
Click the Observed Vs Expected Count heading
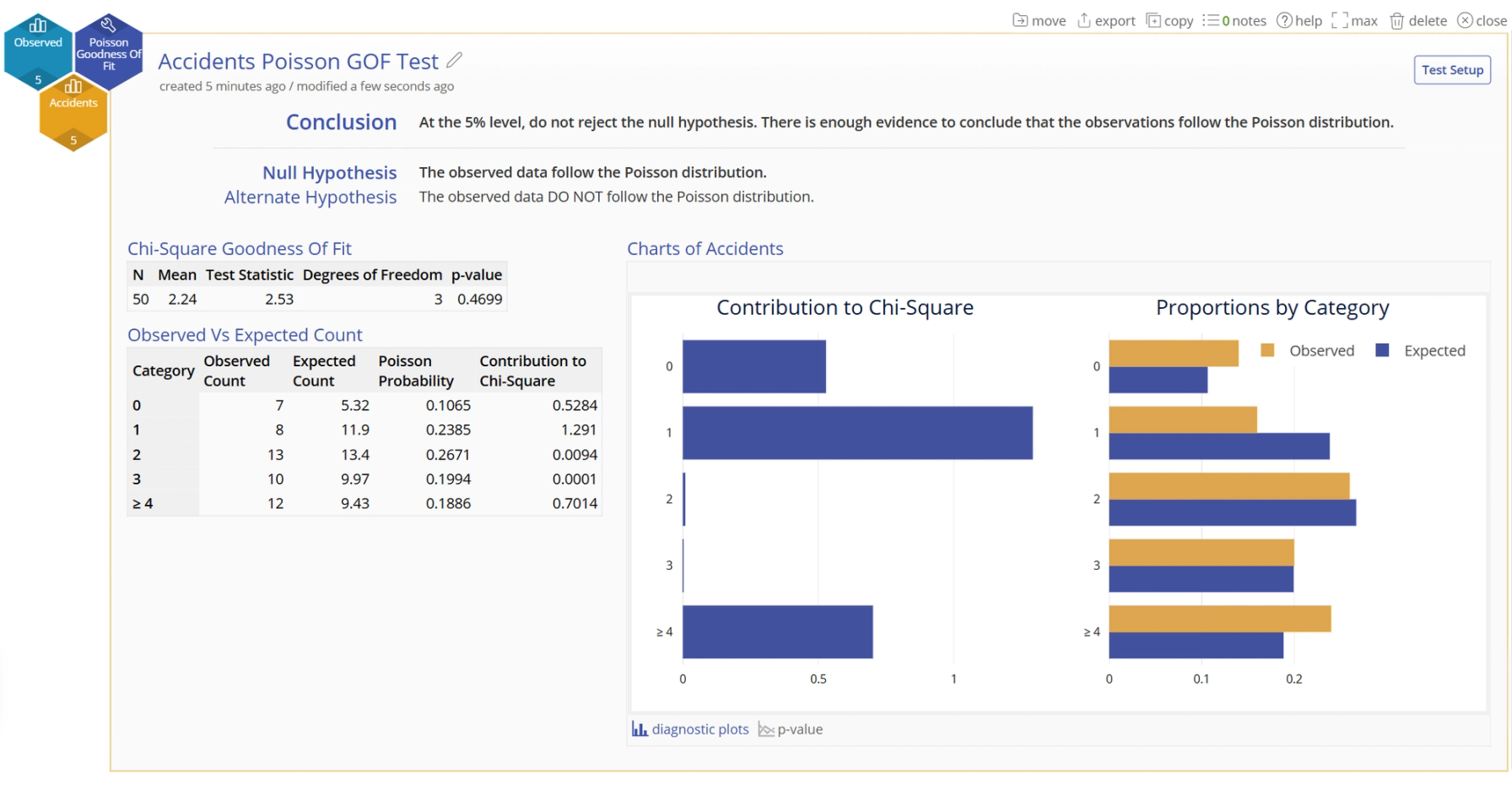(245, 335)
